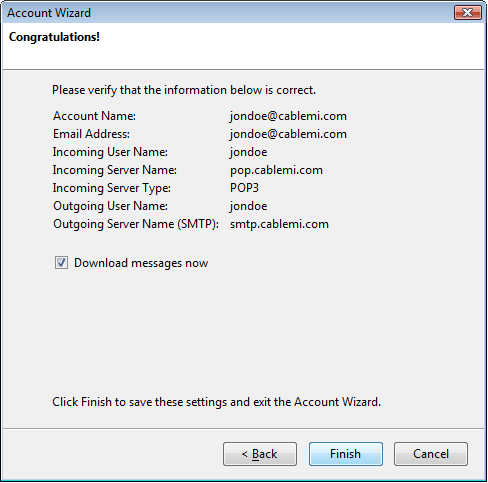
Task: Click the Congratulations! heading
Action: pos(54,37)
